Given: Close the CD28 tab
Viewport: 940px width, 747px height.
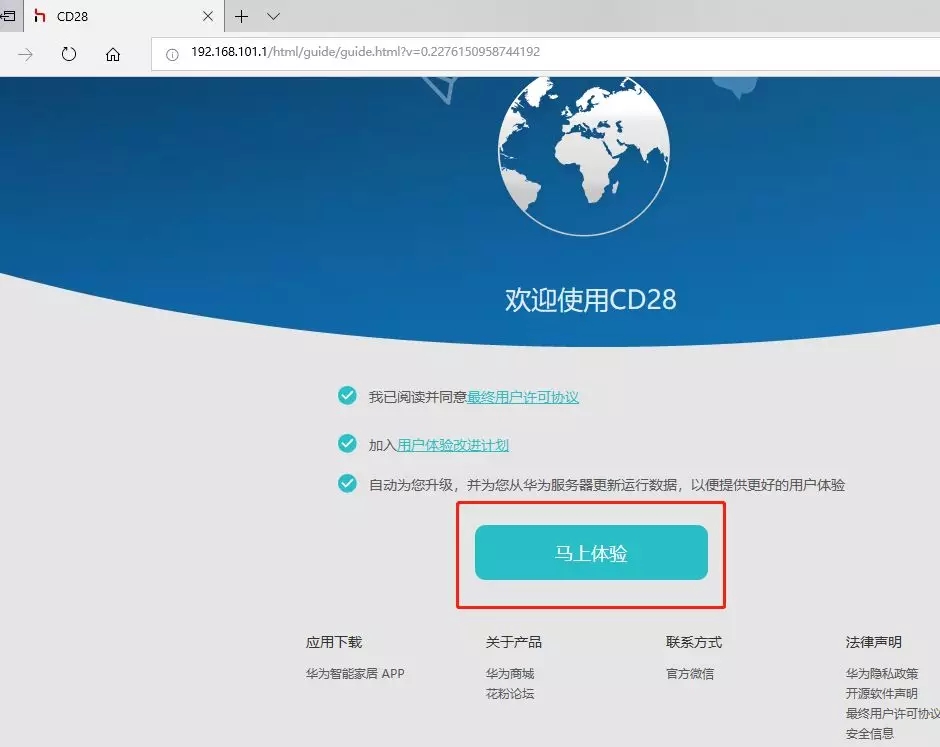Looking at the screenshot, I should [207, 16].
